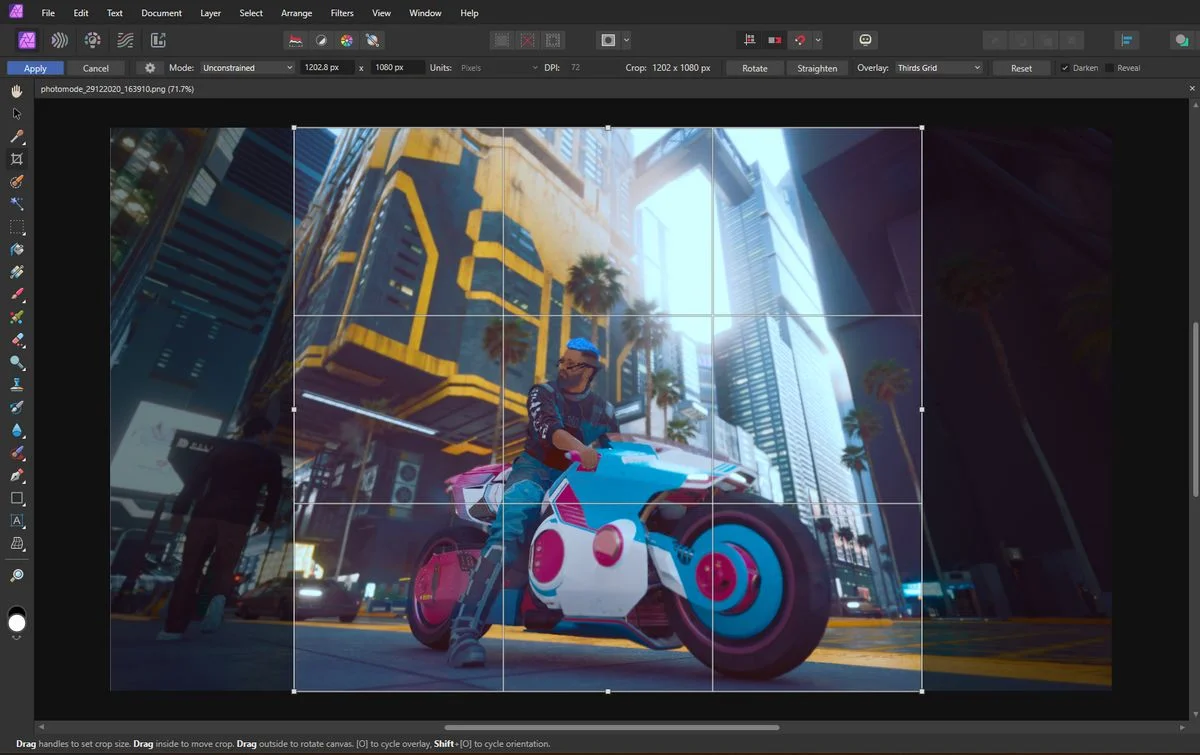
Task: Select the Undo Brush tool
Action: tap(17, 408)
